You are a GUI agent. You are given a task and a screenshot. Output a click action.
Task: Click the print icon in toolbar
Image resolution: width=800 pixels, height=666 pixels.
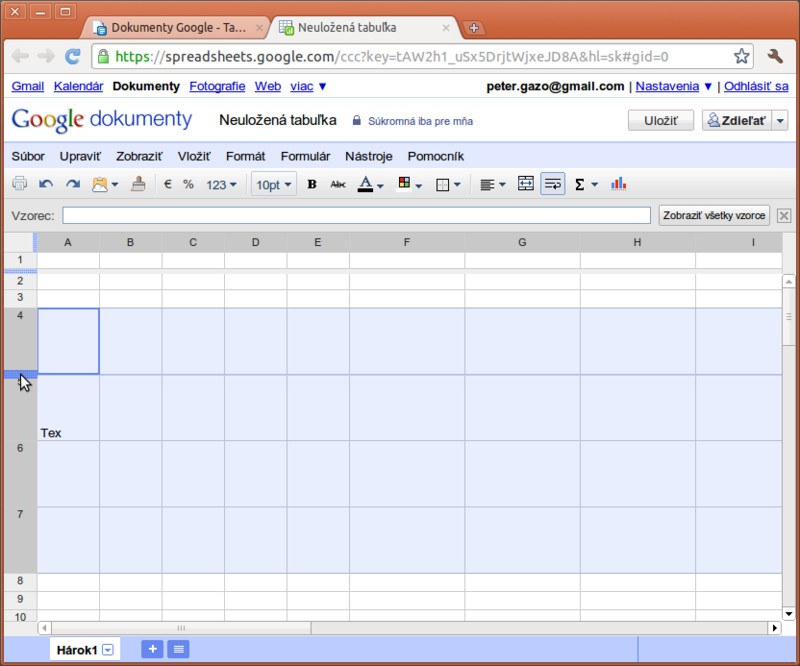[19, 184]
